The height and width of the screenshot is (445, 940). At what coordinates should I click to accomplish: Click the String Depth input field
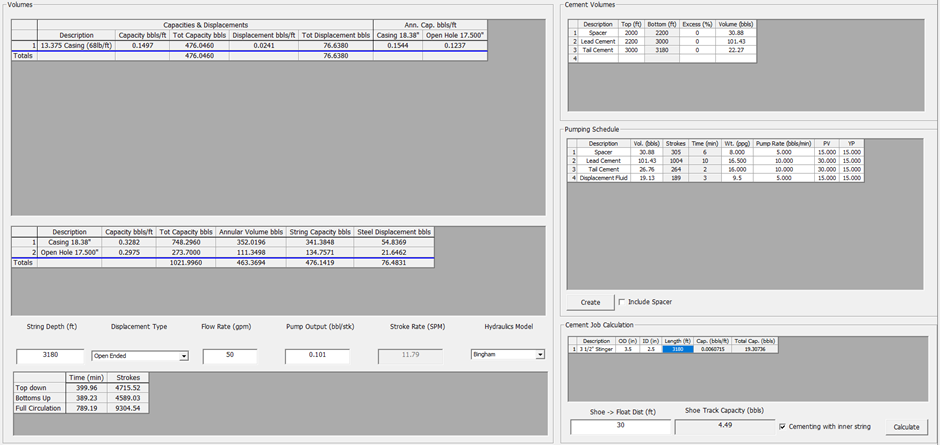pos(50,355)
